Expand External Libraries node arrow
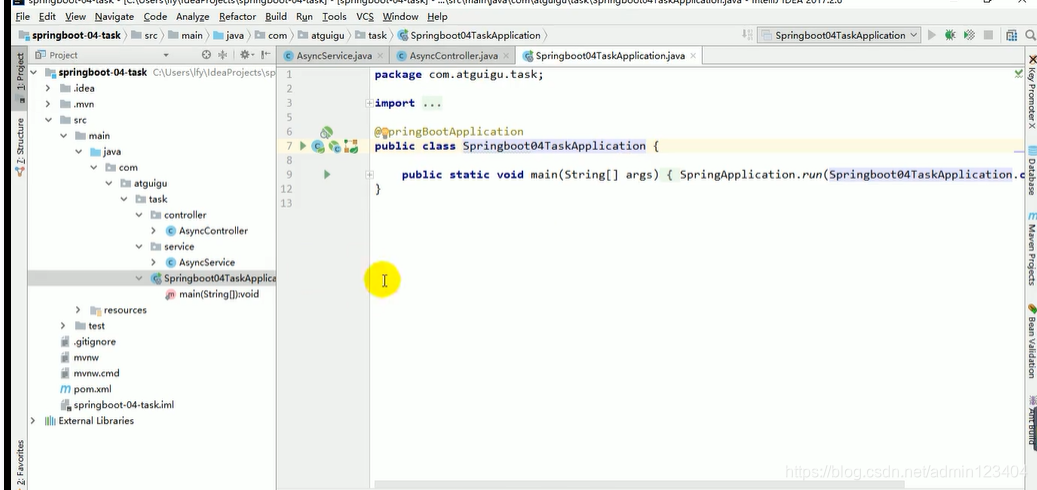The image size is (1037, 490). tap(33, 421)
